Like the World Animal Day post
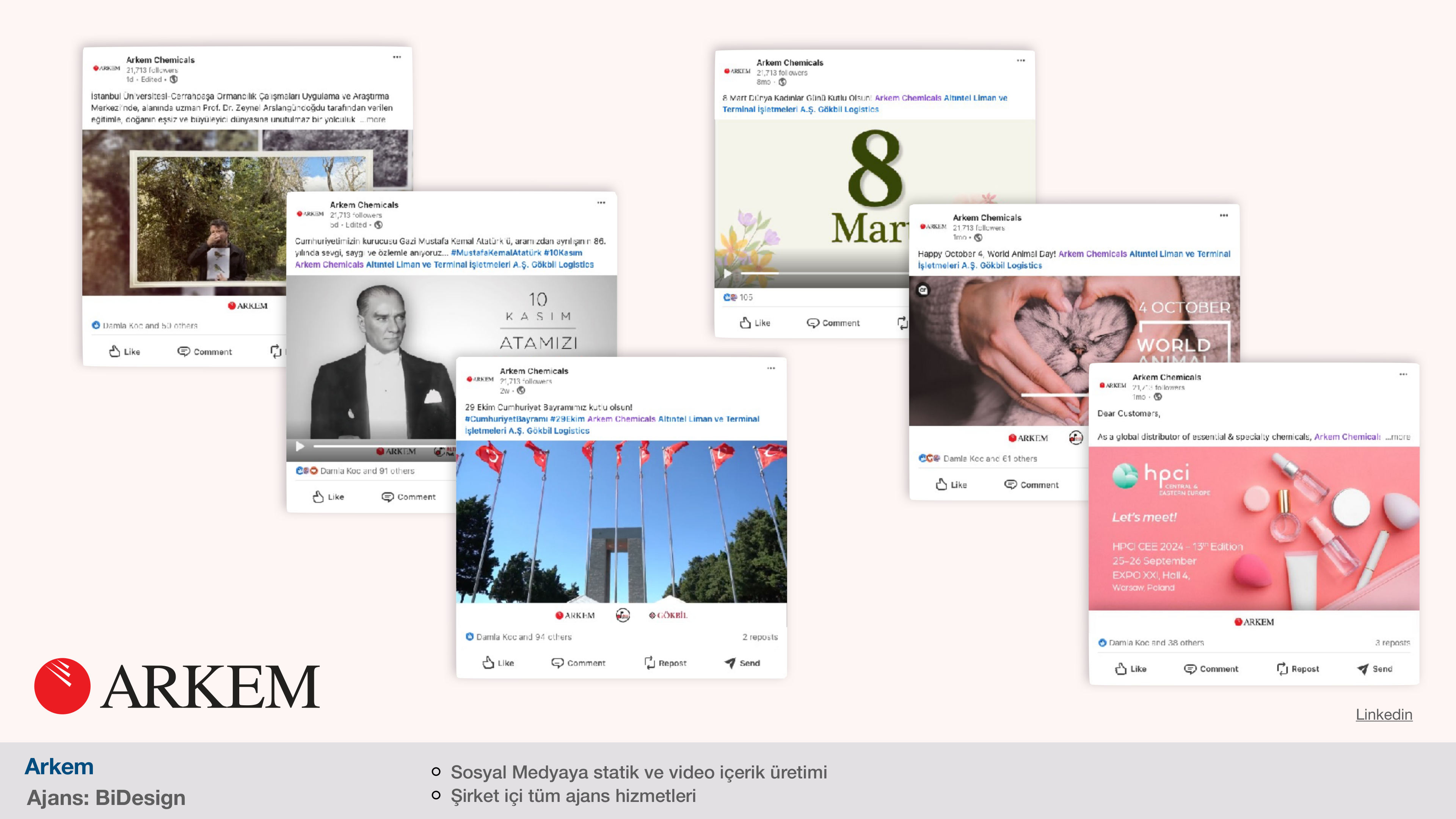 [x=951, y=485]
